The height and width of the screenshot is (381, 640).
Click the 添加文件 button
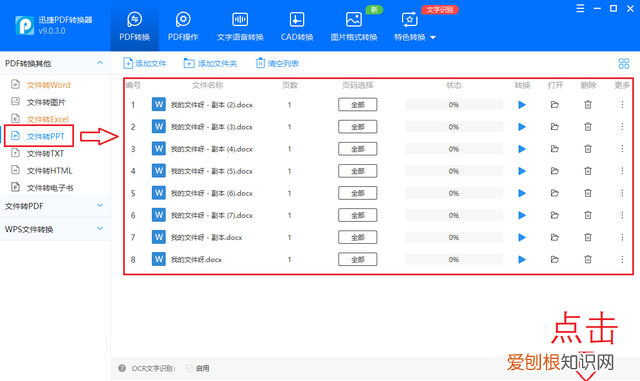(144, 63)
